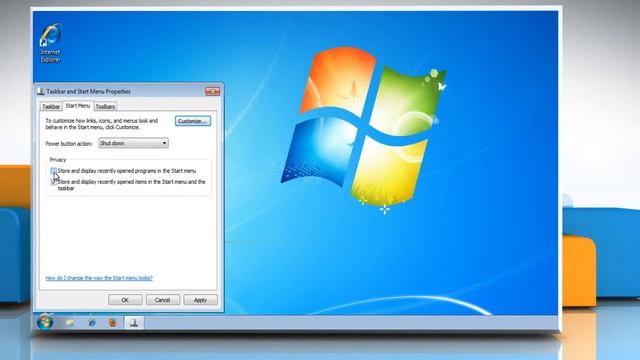Click the 'To customize how links, icons' description text
640x360 pixels.
[x=102, y=124]
